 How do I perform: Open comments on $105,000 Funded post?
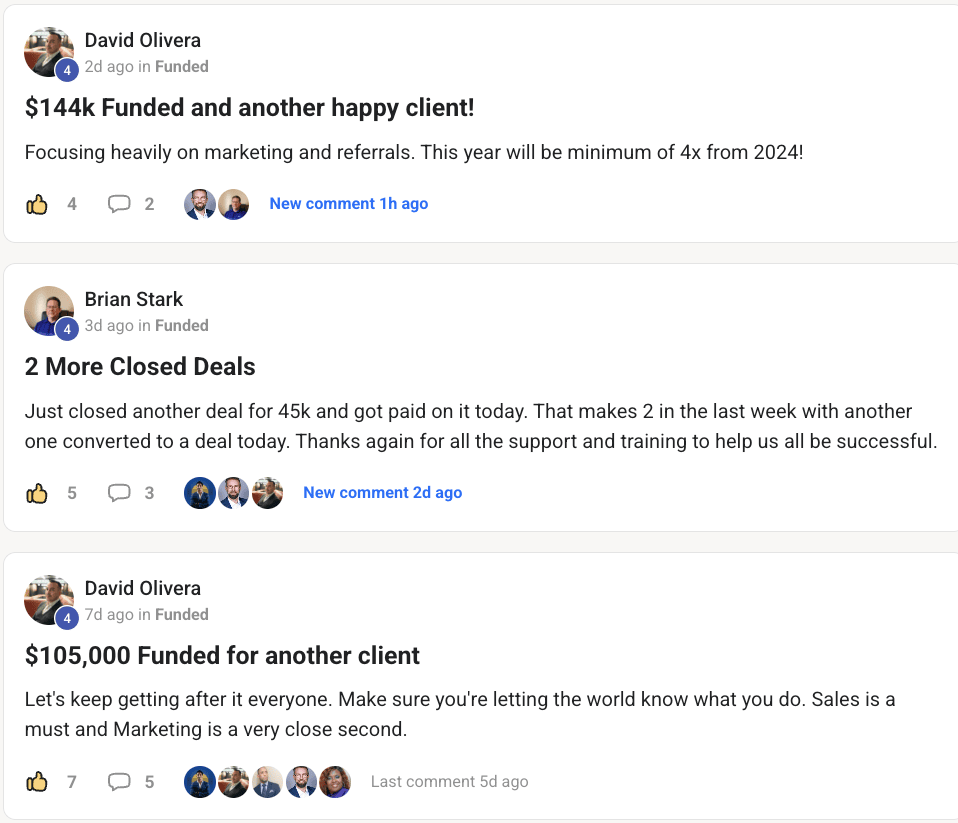click(x=119, y=782)
